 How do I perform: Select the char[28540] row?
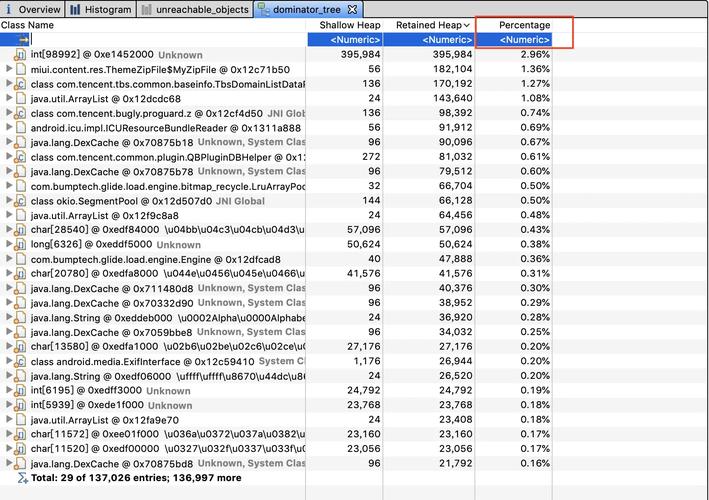276,230
